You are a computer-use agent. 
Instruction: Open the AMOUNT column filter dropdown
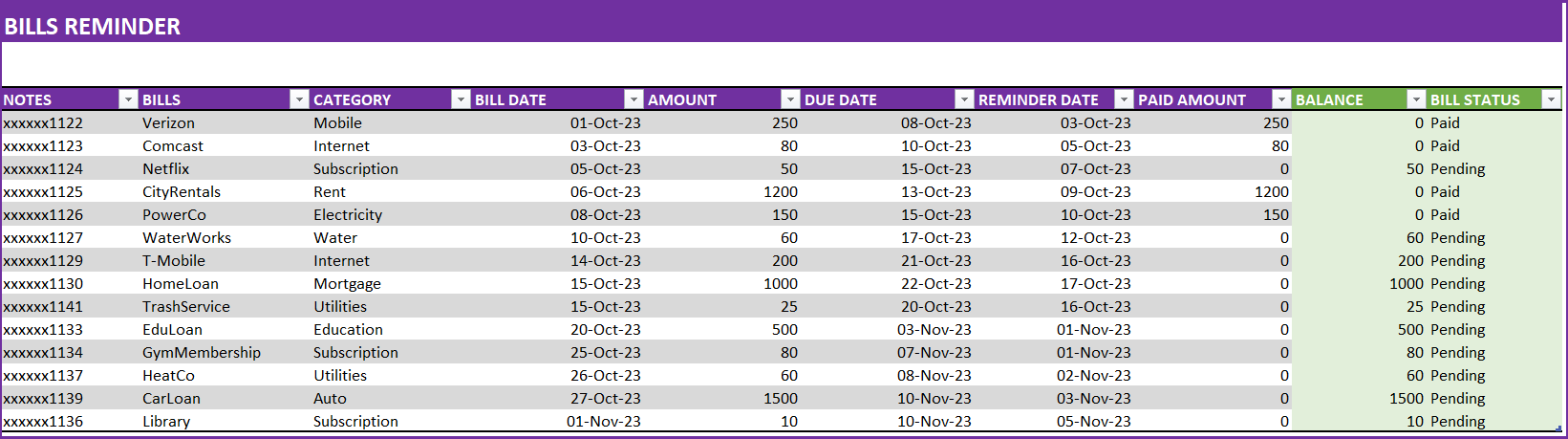(x=790, y=99)
